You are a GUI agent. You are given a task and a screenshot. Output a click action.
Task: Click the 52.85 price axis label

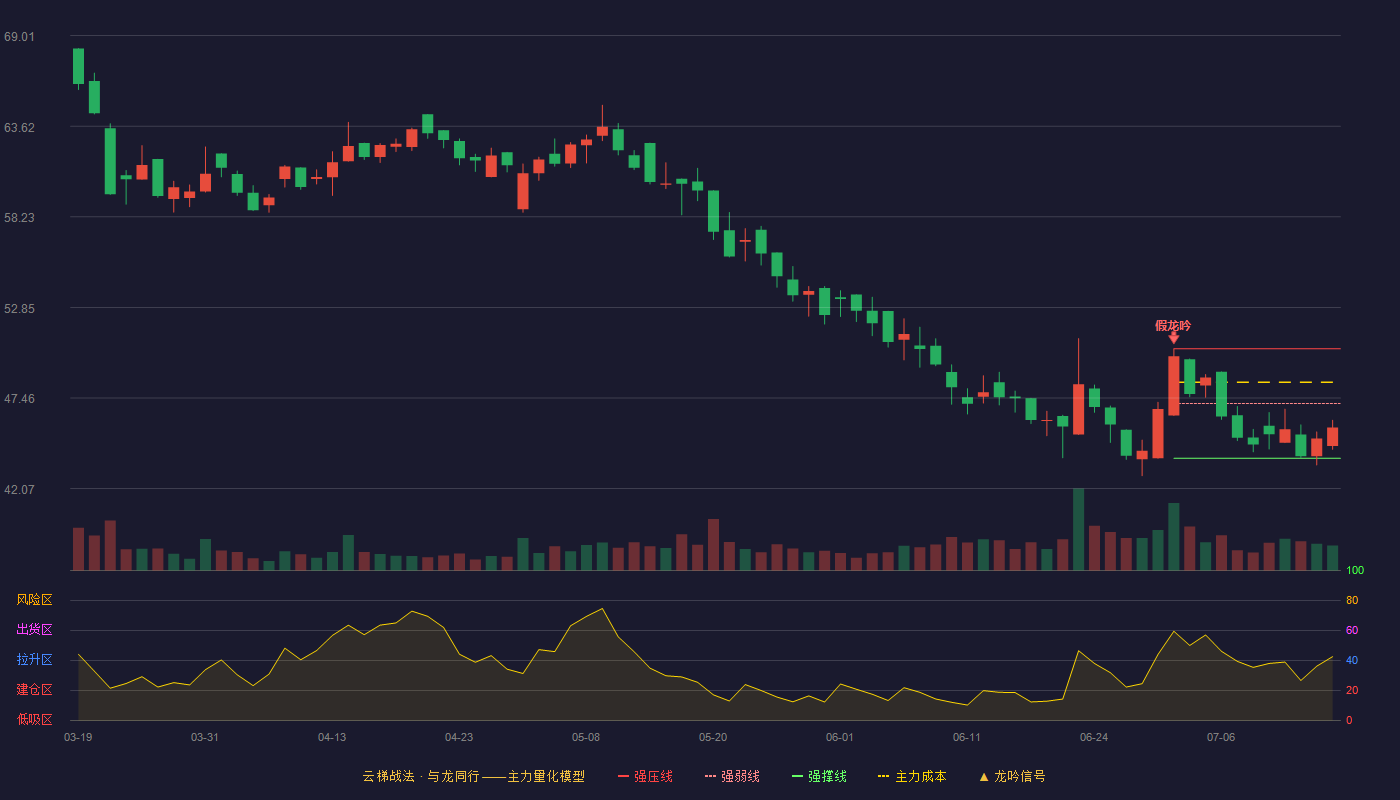click(19, 308)
